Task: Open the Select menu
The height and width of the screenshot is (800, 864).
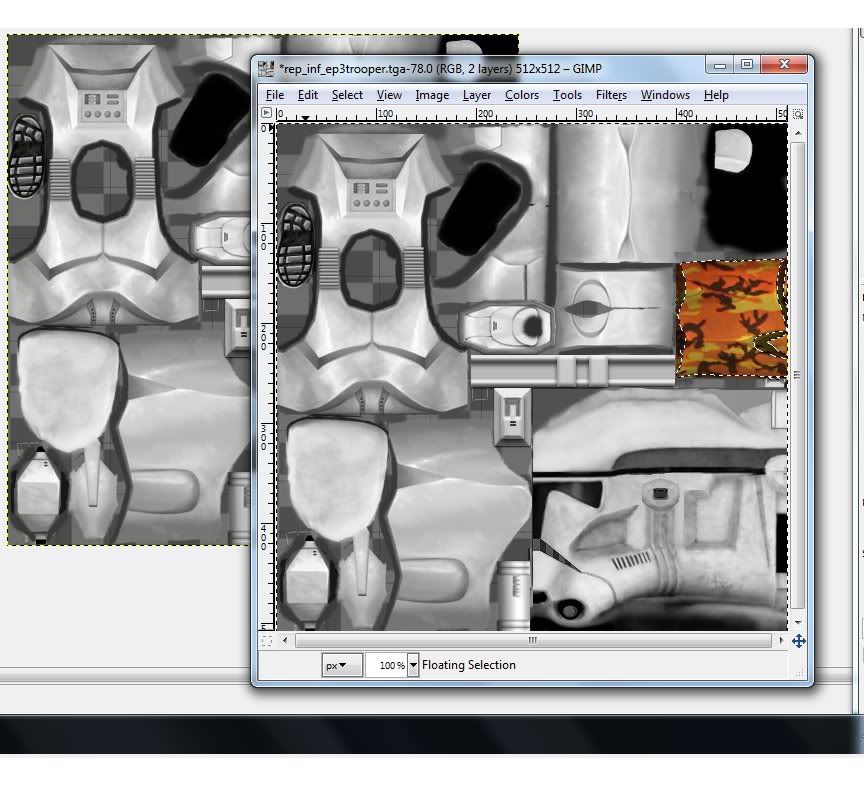Action: [347, 95]
